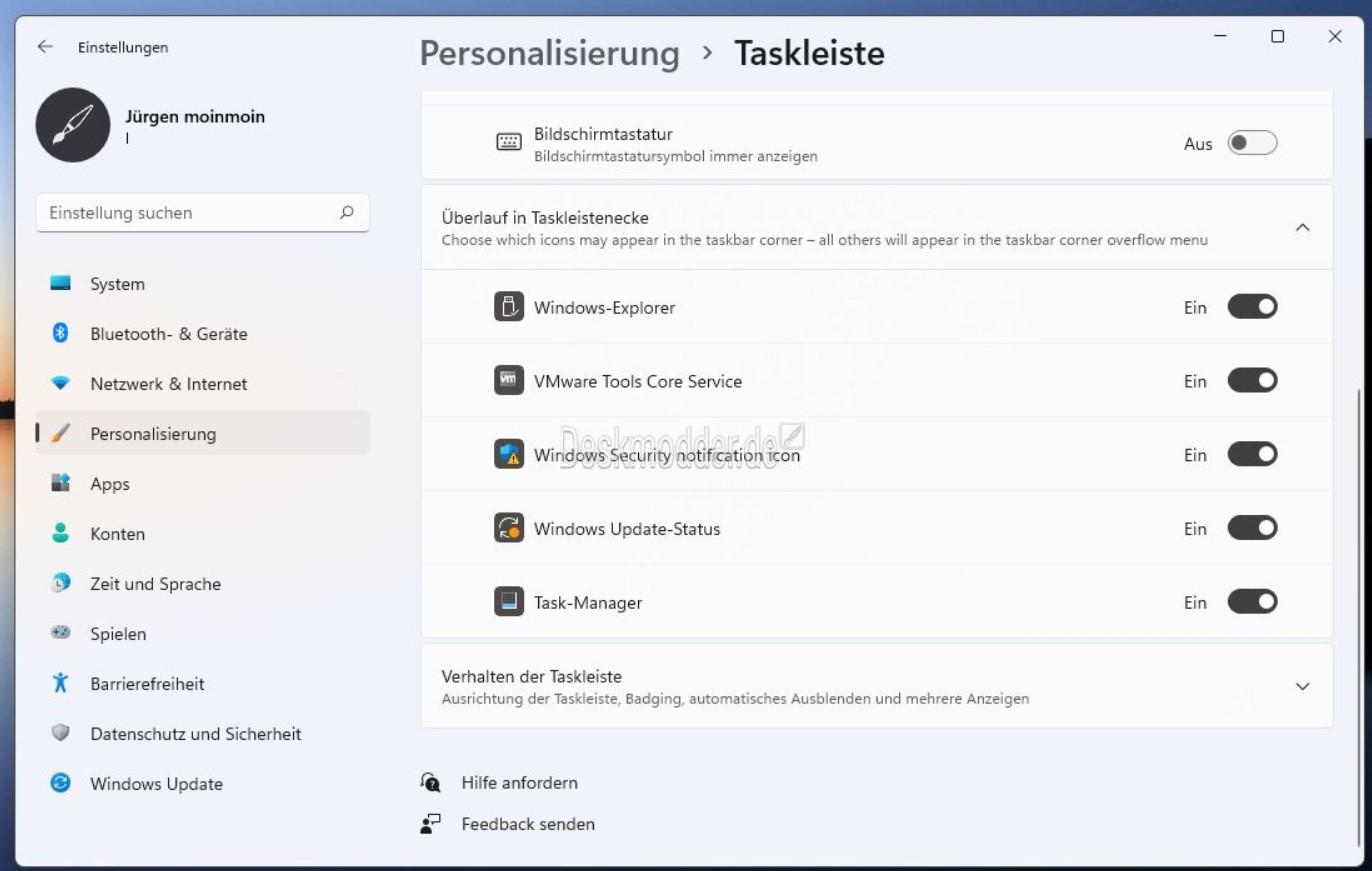Click the Windows-Explorer USB icon
Viewport: 1372px width, 871px height.
tap(509, 307)
